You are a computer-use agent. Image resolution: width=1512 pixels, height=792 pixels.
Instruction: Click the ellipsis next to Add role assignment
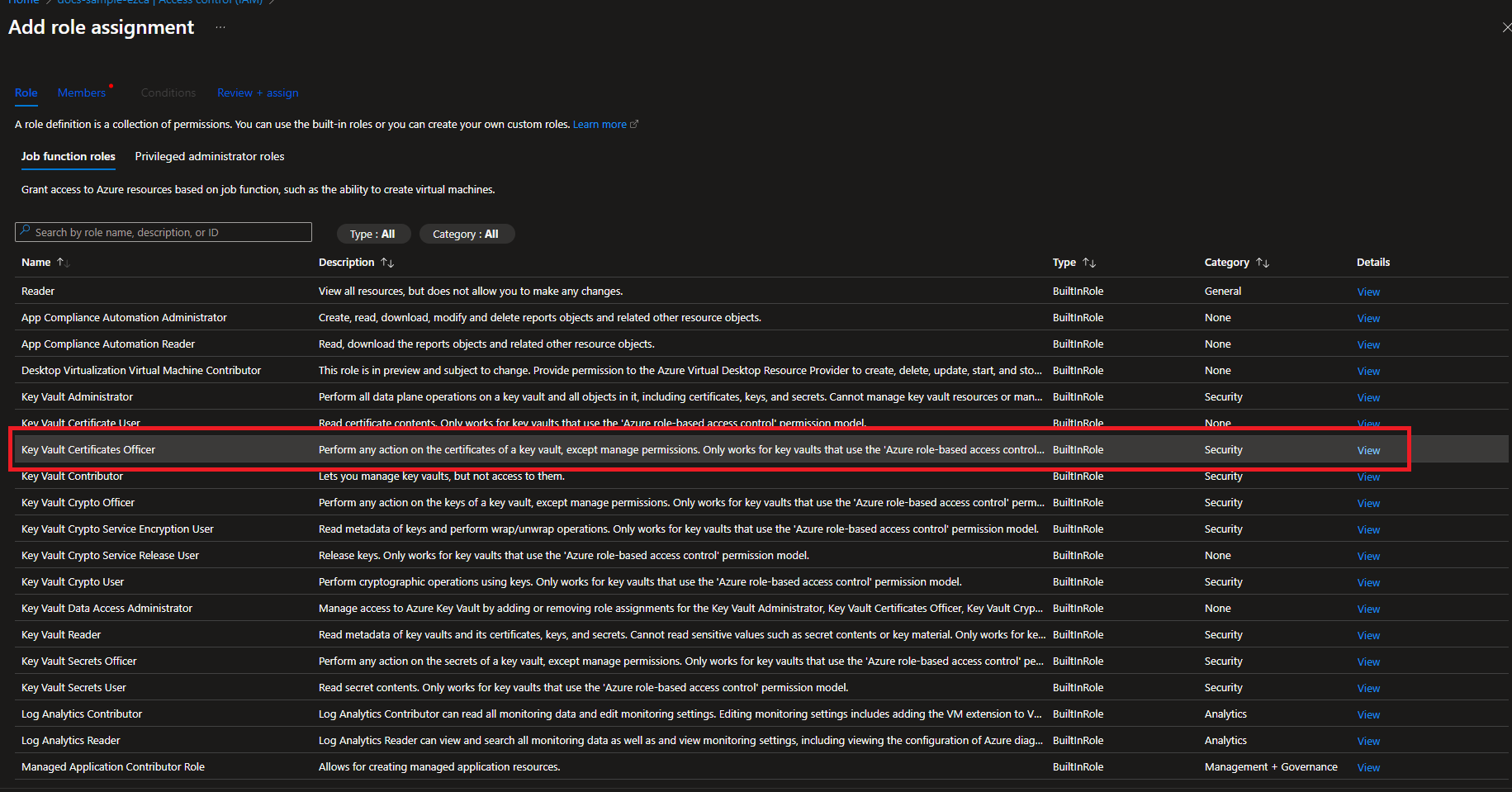coord(220,27)
